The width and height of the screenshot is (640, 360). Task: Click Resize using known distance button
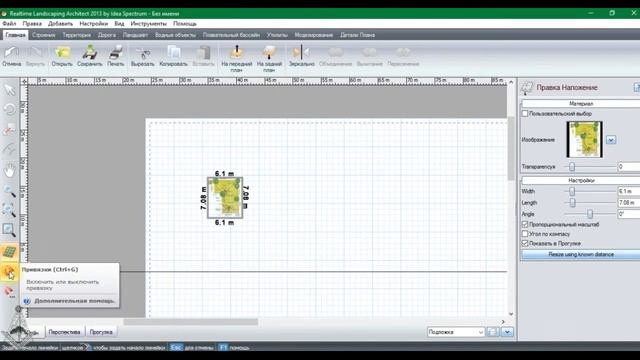point(581,254)
